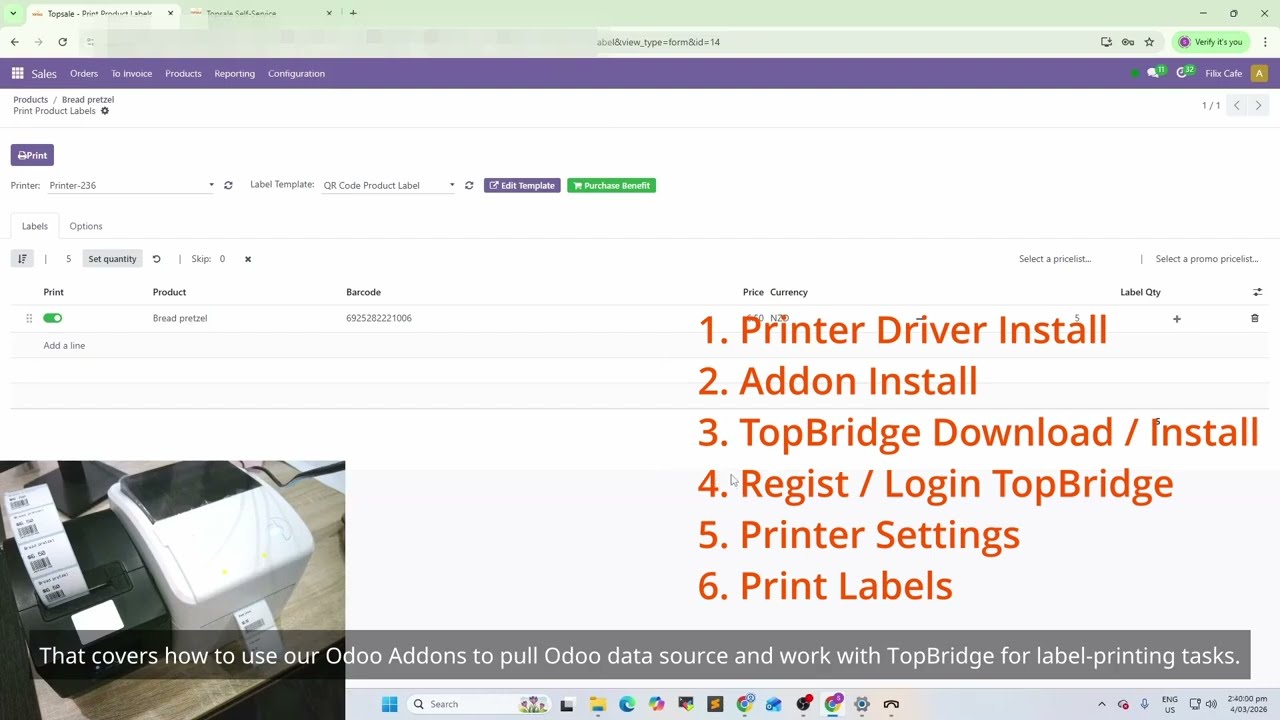
Task: Click the Sales app title
Action: pos(44,73)
